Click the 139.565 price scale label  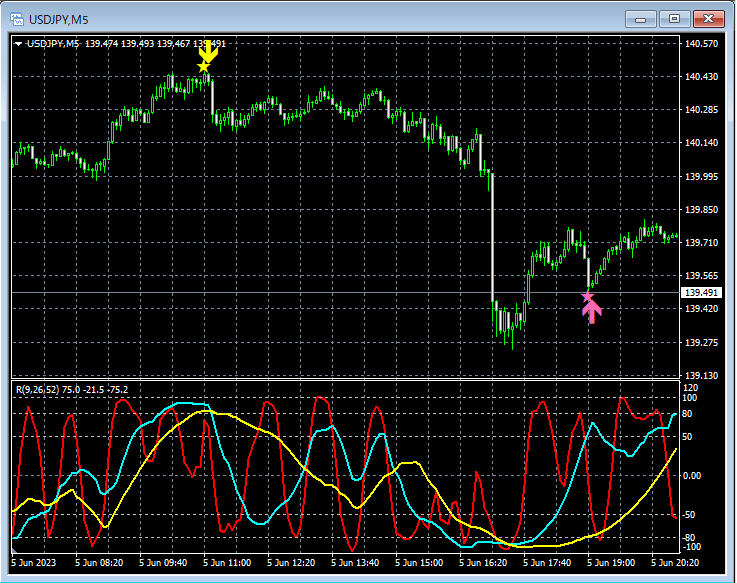[x=701, y=276]
